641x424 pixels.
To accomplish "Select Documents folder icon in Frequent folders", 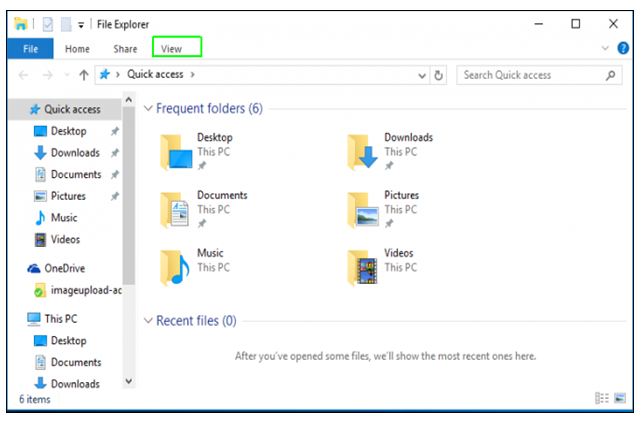I will 175,209.
